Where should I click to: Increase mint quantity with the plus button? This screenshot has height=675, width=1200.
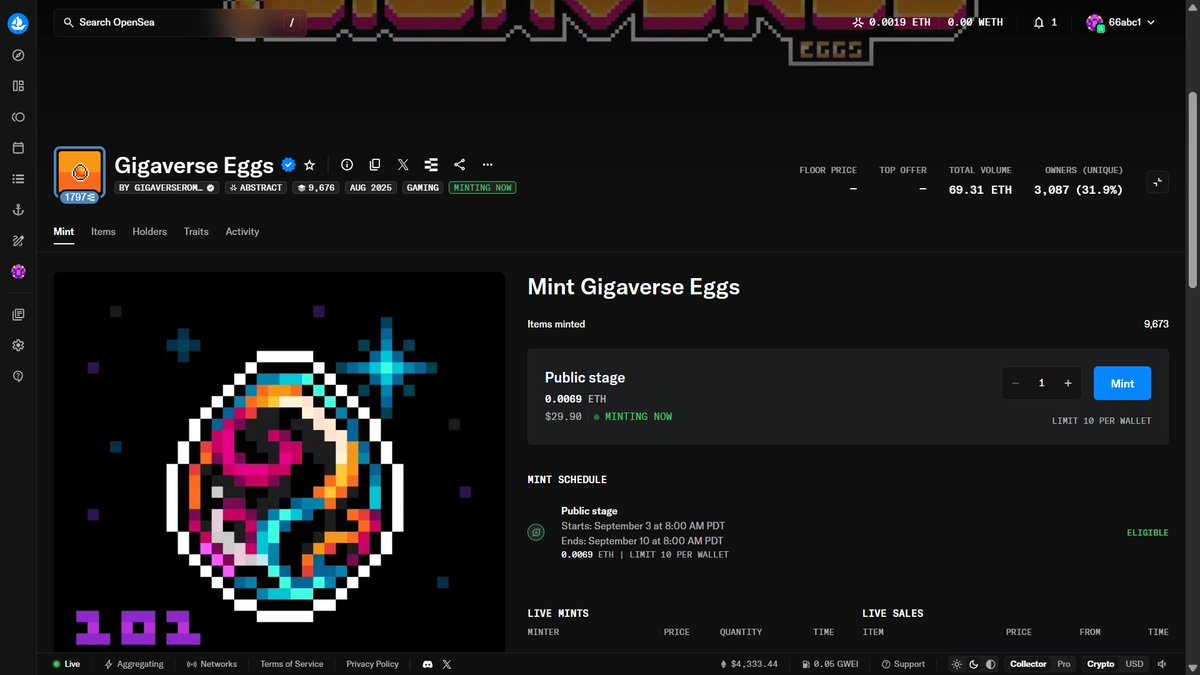(1068, 383)
